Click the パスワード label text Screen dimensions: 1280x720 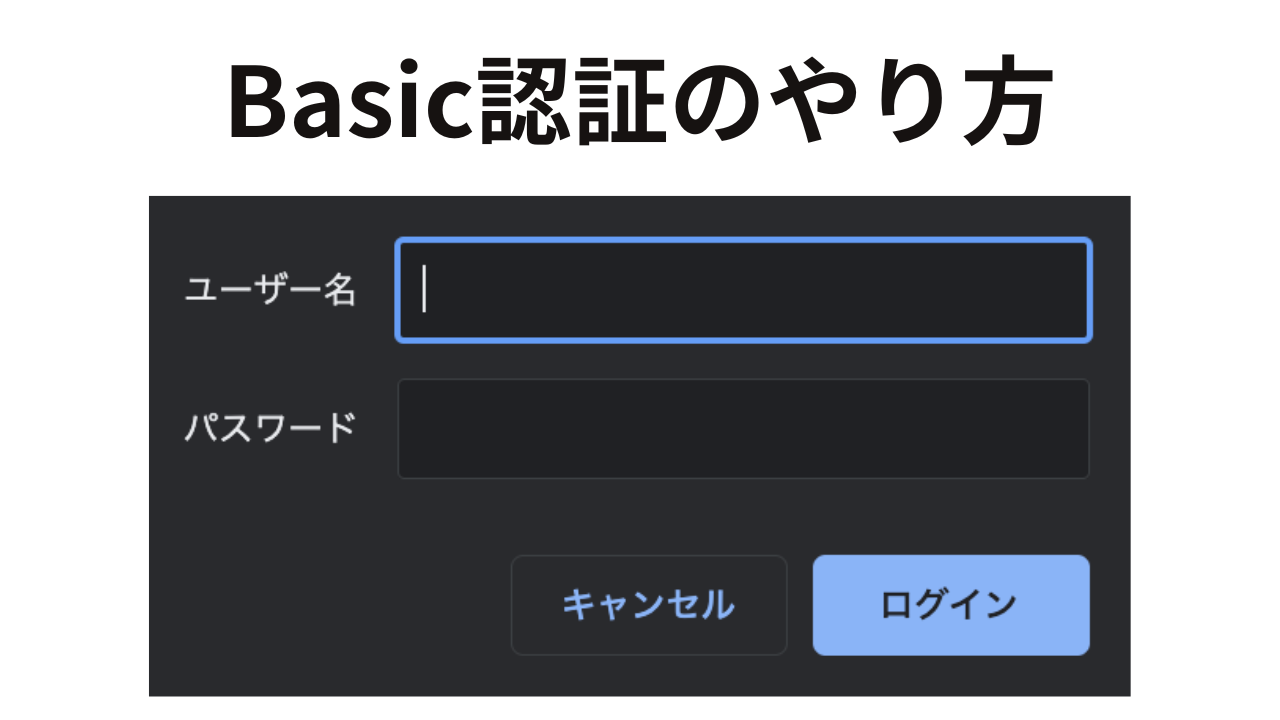[x=271, y=428]
